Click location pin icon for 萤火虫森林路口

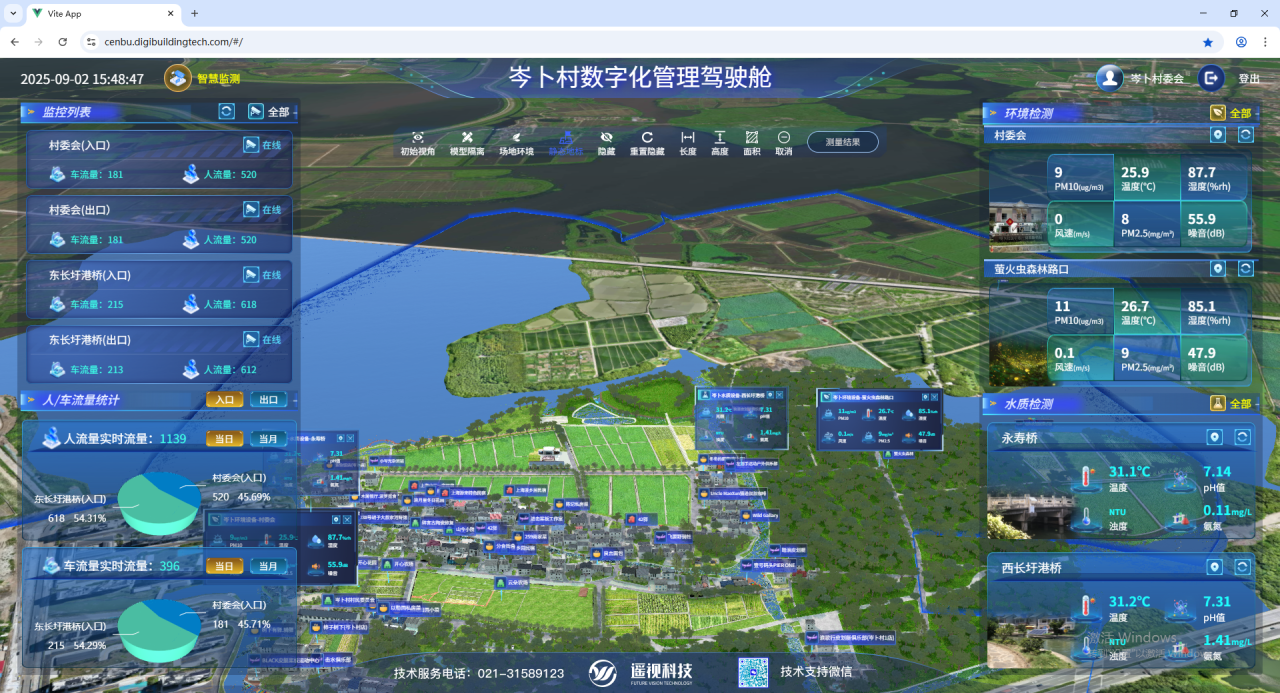tap(1217, 269)
